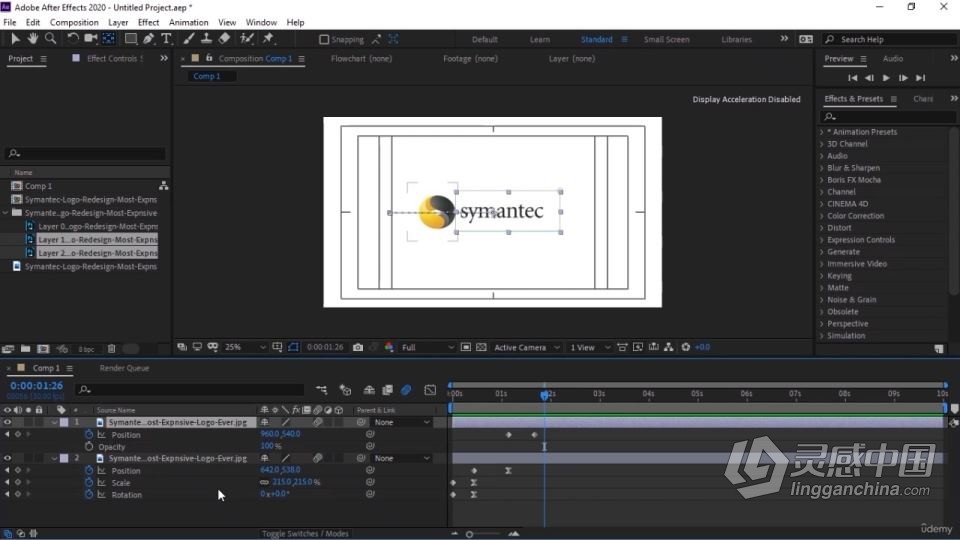Open the 25% magnification dropdown
The height and width of the screenshot is (540, 960).
[245, 347]
